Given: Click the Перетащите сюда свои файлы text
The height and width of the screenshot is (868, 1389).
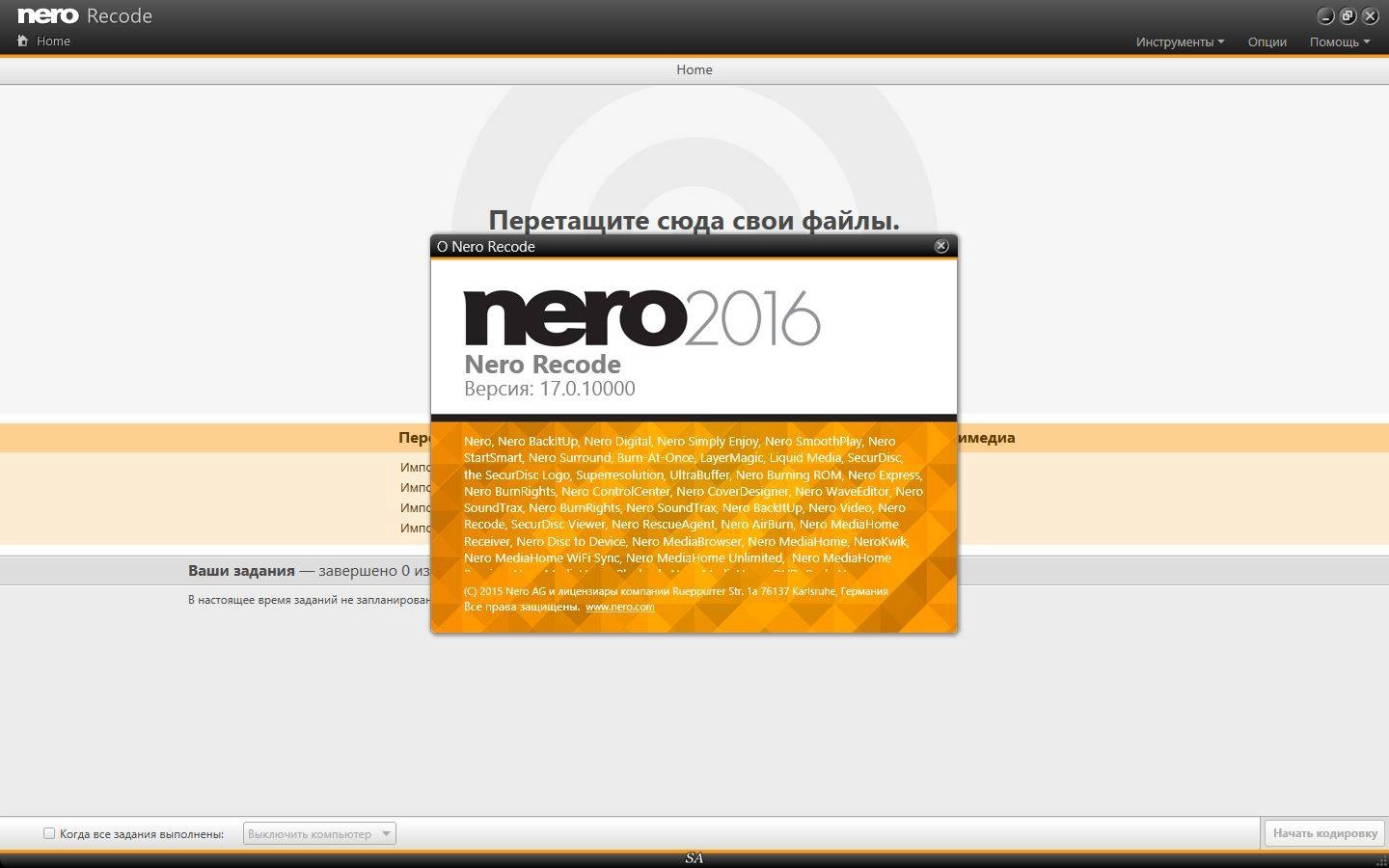Looking at the screenshot, I should (694, 221).
